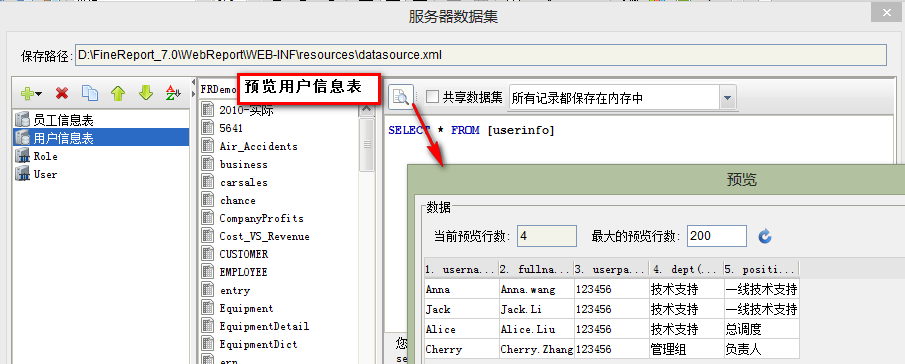
Task: Click the username column header
Action: (461, 269)
